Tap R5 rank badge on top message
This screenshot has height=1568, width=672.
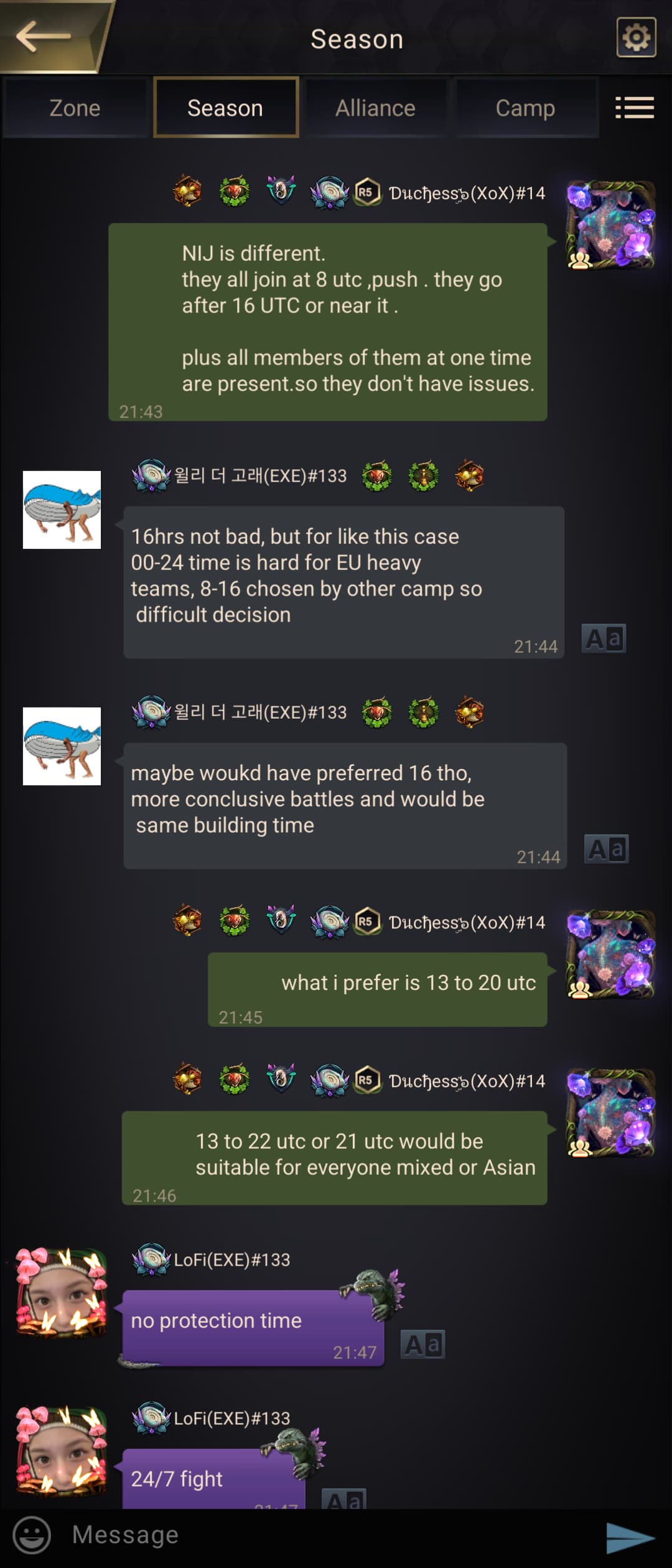coord(367,192)
